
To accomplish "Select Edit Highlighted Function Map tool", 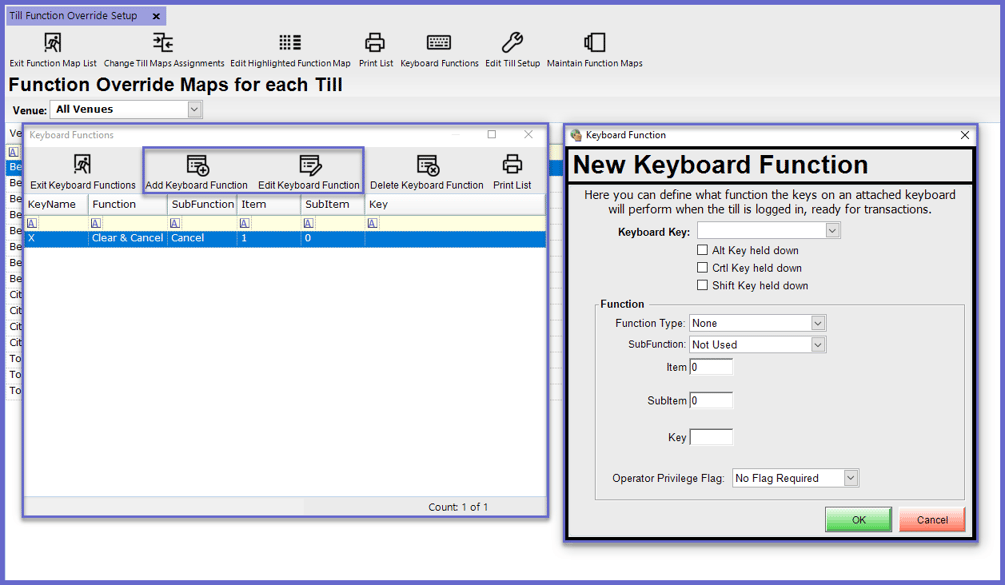I will coord(290,50).
